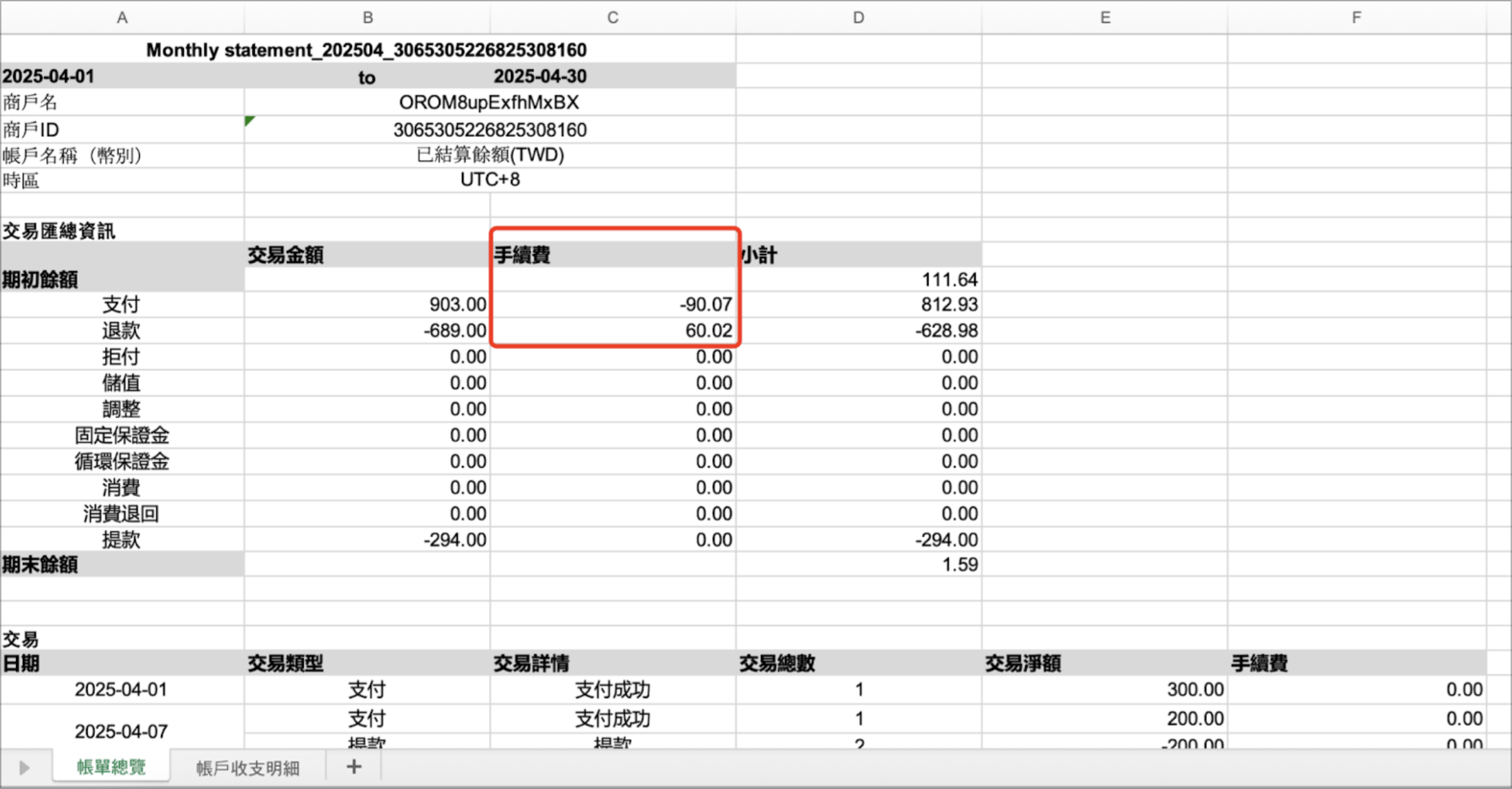The image size is (1512, 789).
Task: Select net amount 300.00 cell
Action: (x=1105, y=690)
